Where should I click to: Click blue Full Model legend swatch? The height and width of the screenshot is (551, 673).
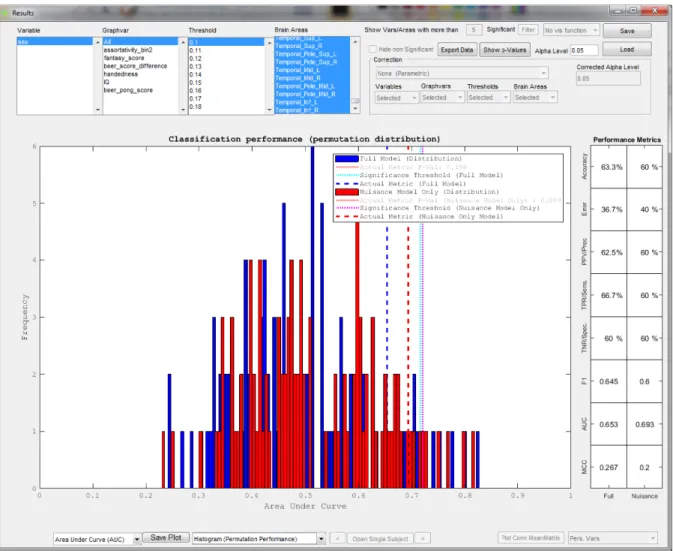click(347, 159)
